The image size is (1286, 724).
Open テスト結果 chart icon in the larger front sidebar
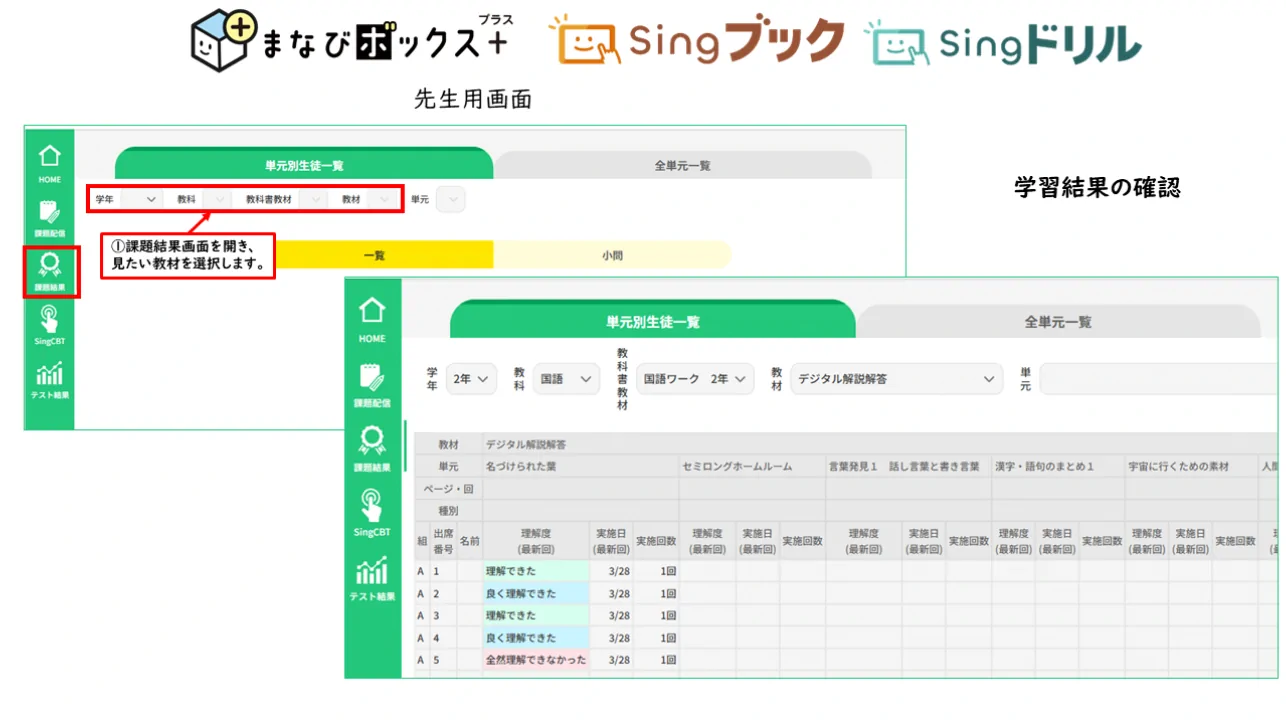pyautogui.click(x=372, y=577)
